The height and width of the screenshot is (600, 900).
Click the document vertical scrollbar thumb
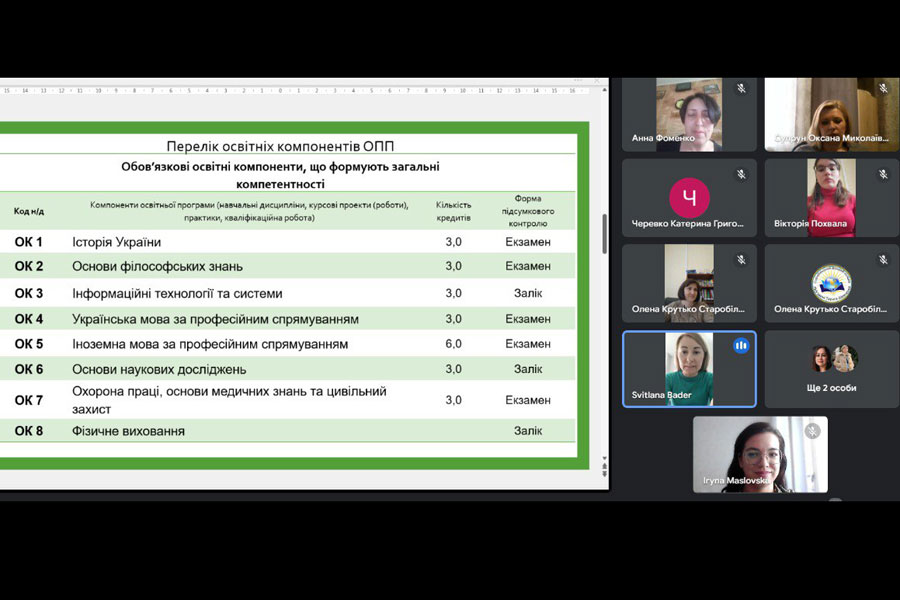[604, 234]
